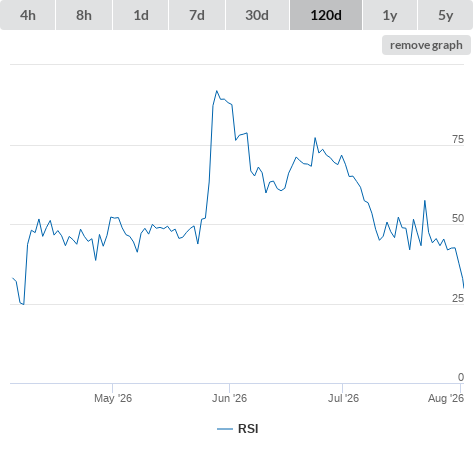Viewport: 474px width, 455px height.
Task: Open the 5y time range view
Action: pyautogui.click(x=445, y=15)
